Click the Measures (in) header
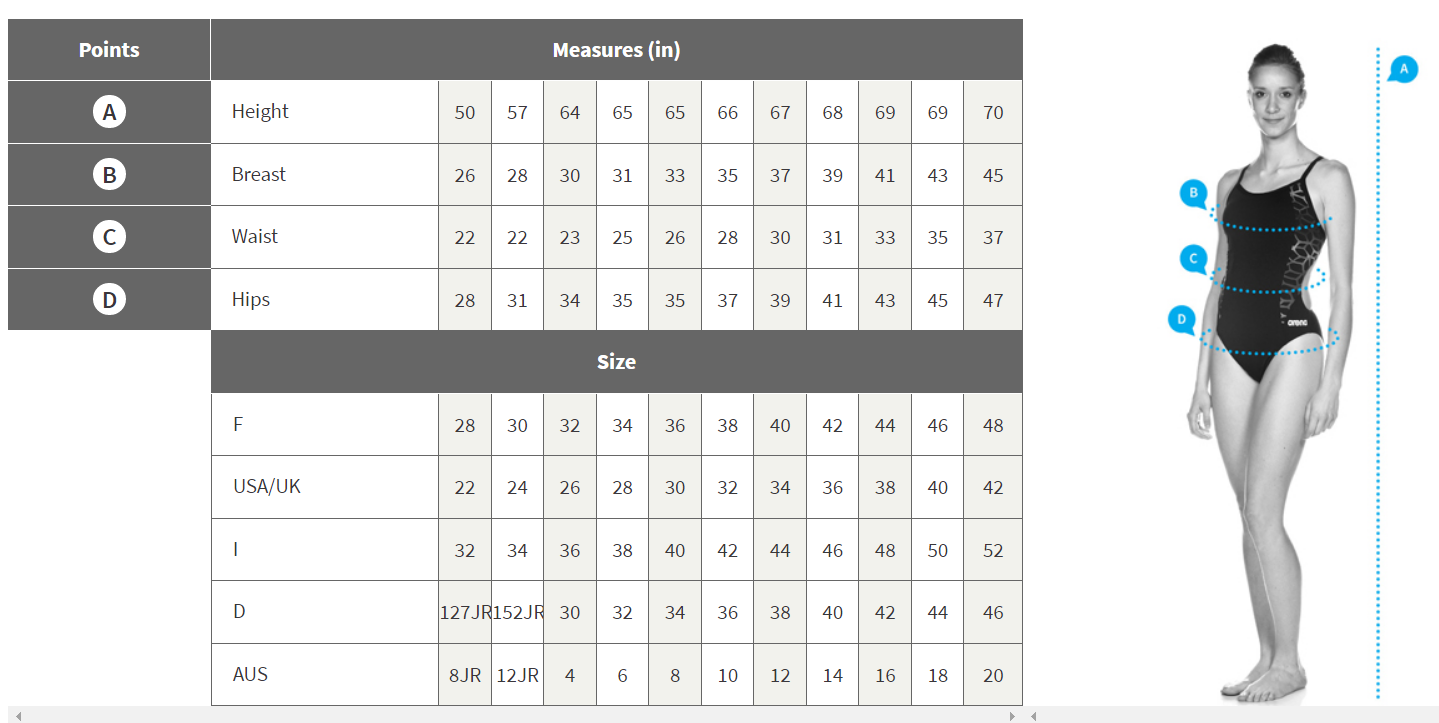Screen dimensions: 1439x723 (616, 49)
